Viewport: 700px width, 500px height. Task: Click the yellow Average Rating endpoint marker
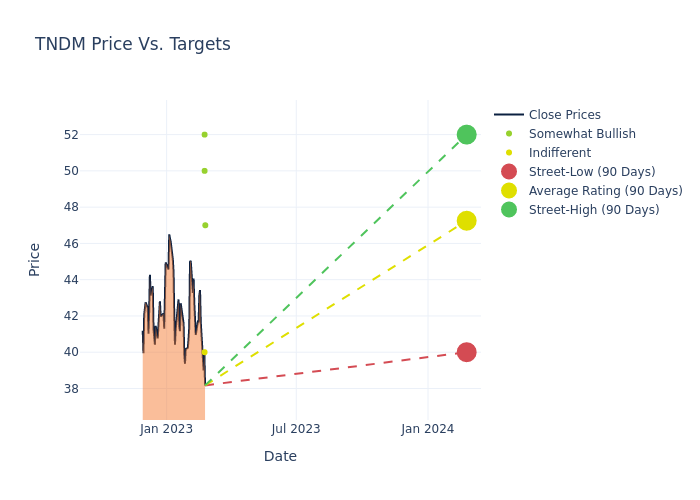466,221
